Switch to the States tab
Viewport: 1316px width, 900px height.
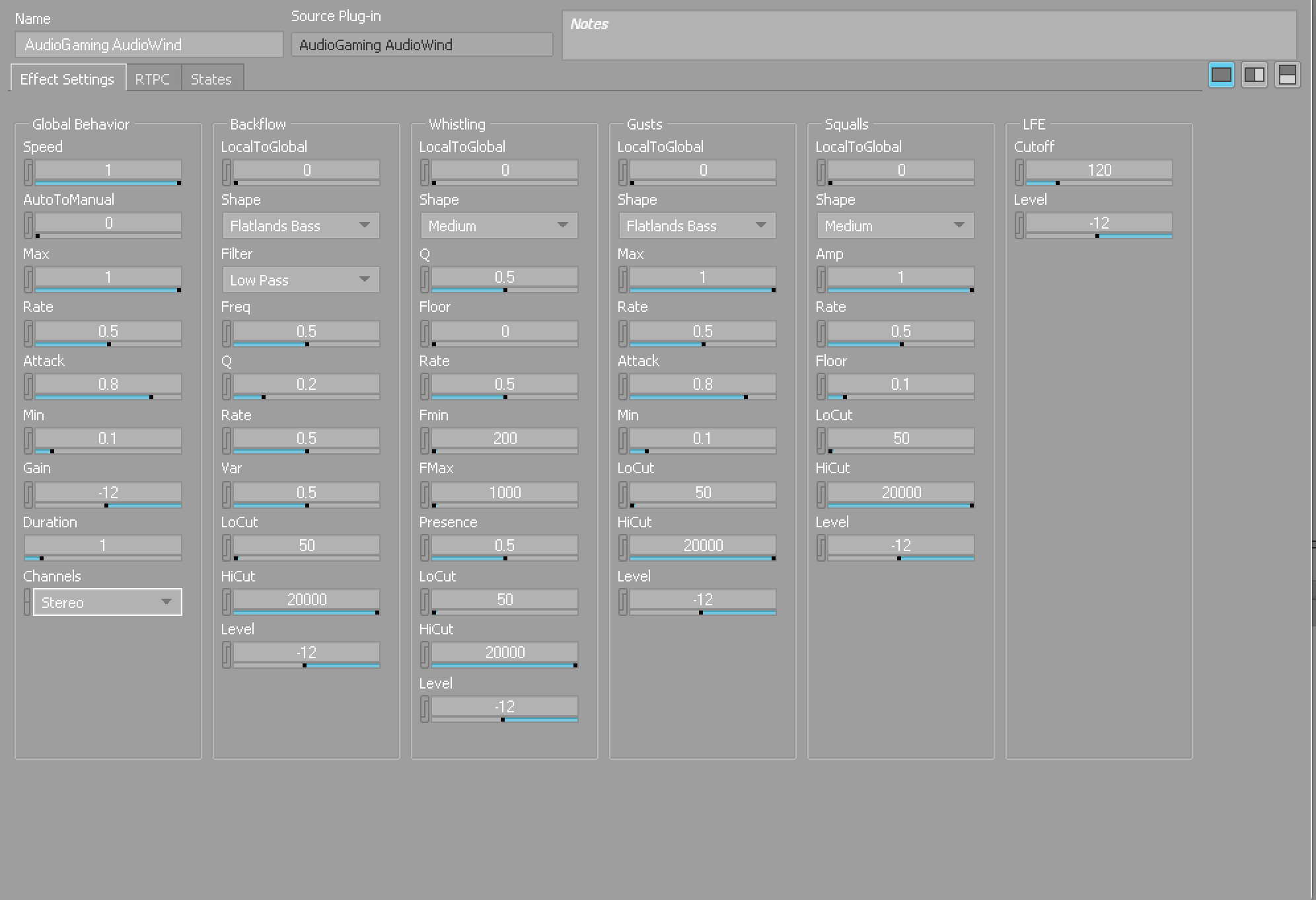[x=211, y=79]
